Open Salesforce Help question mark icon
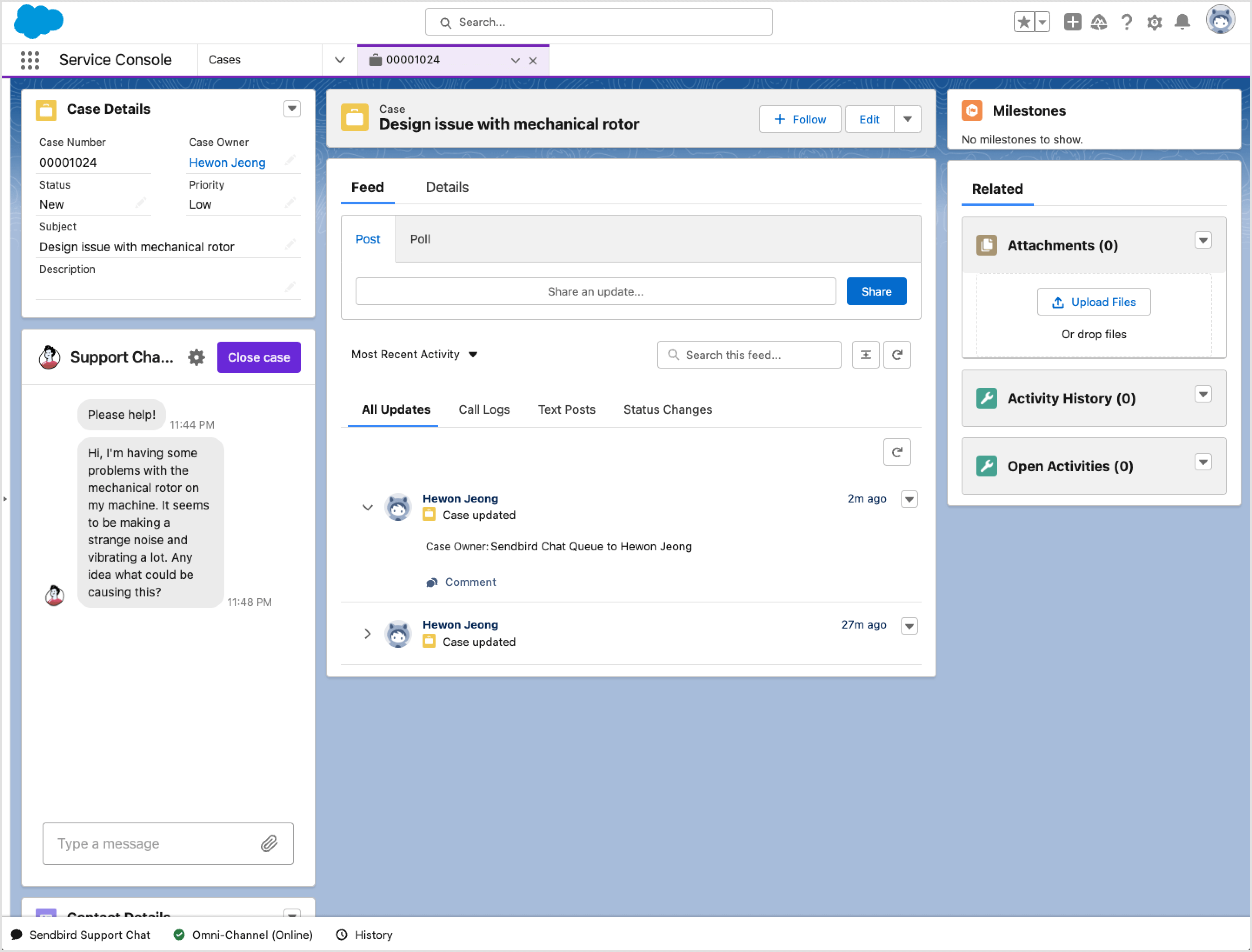1252x952 pixels. pyautogui.click(x=1127, y=22)
